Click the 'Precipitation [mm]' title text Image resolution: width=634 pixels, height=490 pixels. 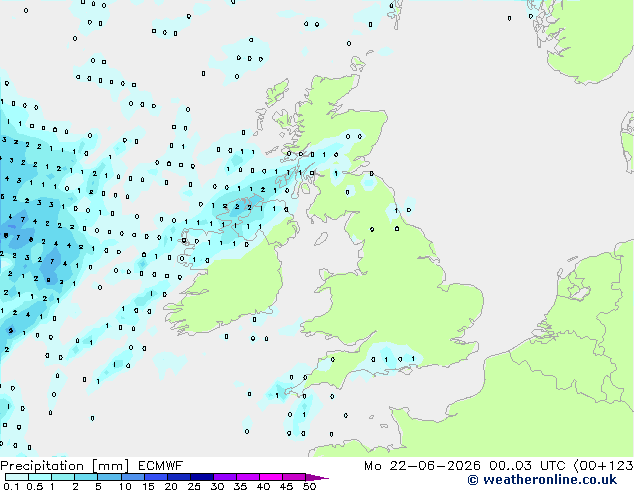click(65, 466)
